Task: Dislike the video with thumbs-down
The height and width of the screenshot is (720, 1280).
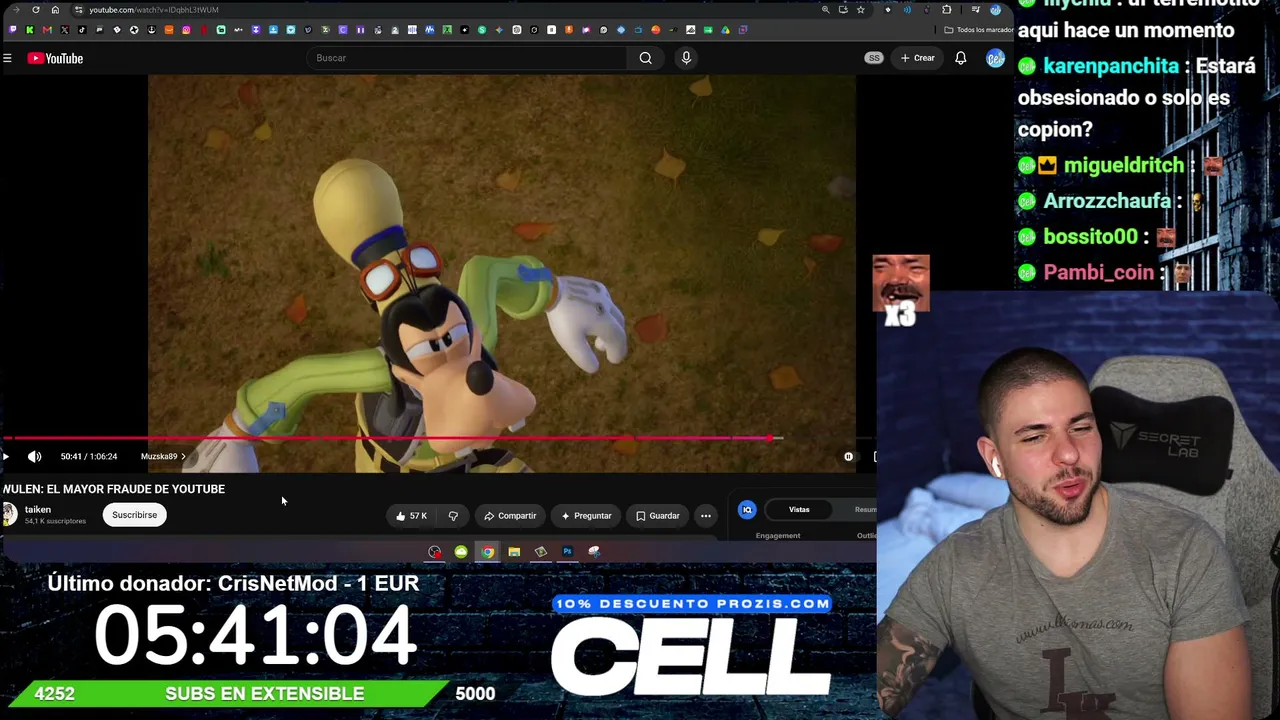Action: coord(453,516)
